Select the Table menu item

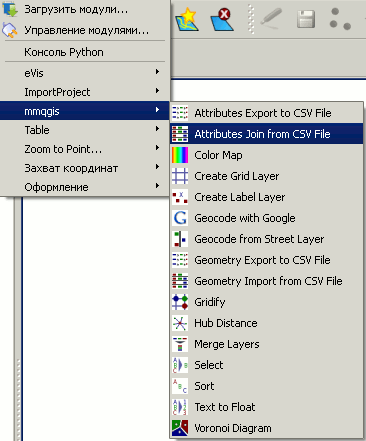[85, 130]
